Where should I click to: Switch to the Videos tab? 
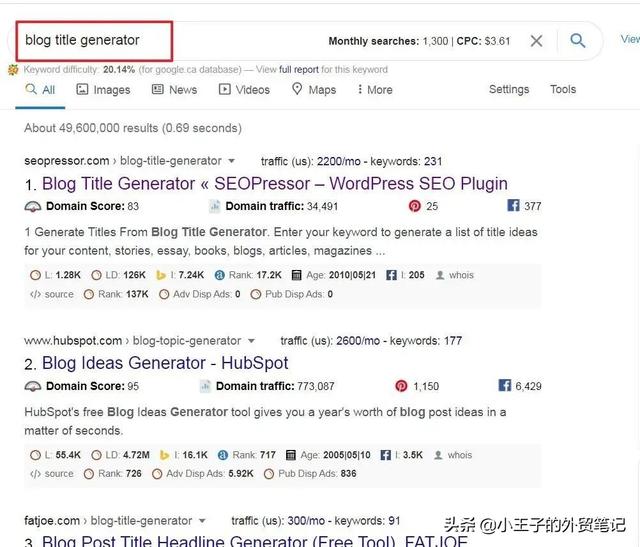tap(244, 89)
